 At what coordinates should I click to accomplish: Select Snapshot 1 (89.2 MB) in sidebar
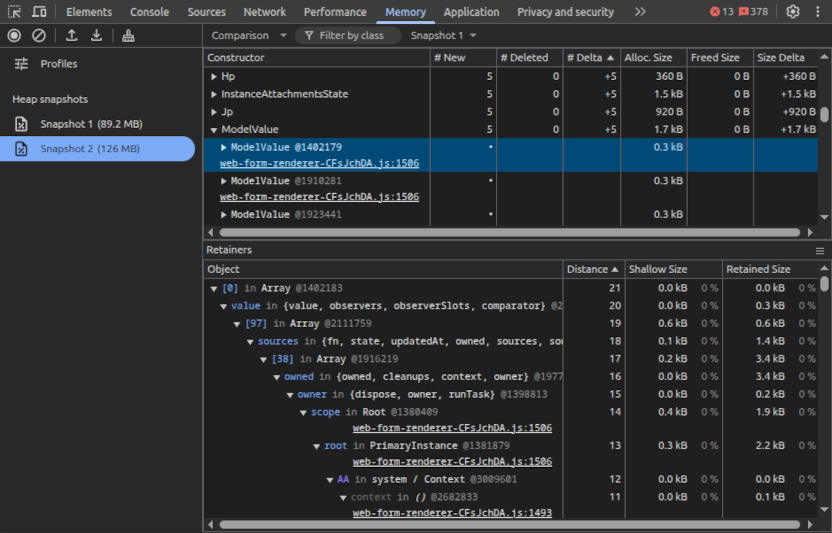(90, 124)
